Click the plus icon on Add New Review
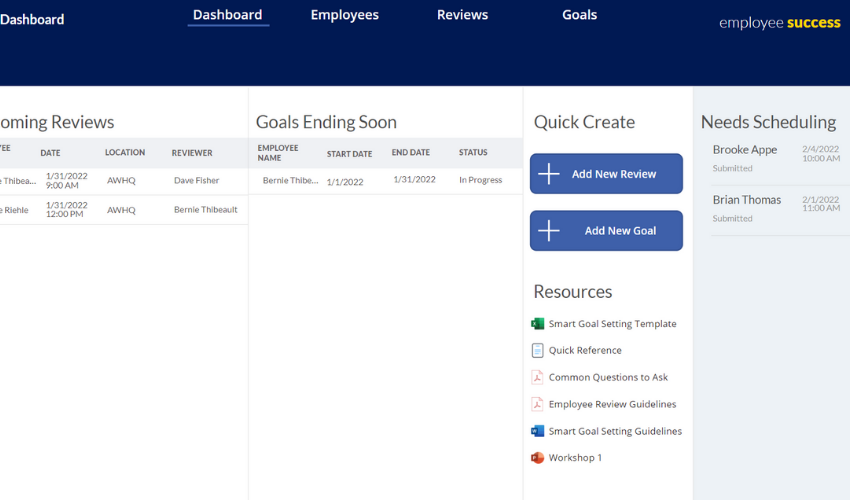The image size is (850, 500). click(x=549, y=174)
